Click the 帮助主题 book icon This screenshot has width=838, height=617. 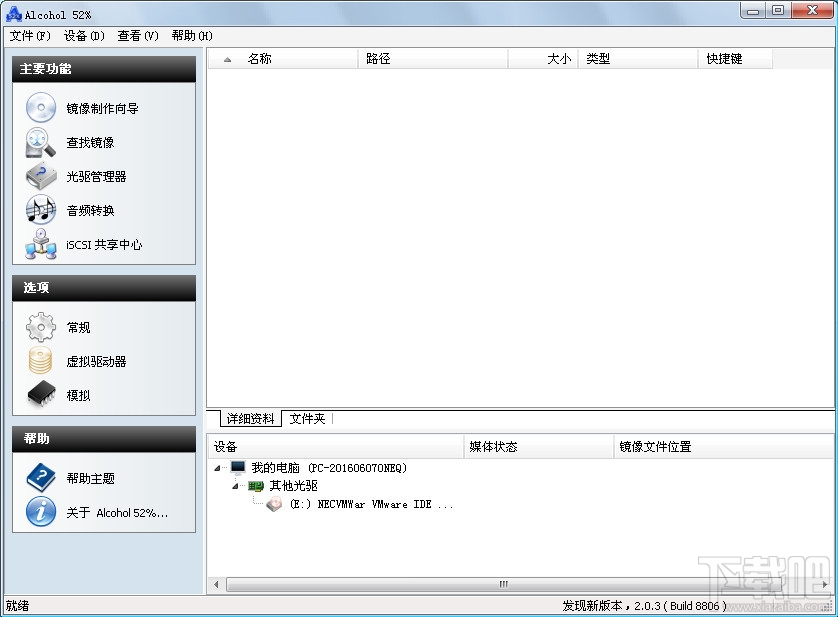tap(41, 478)
